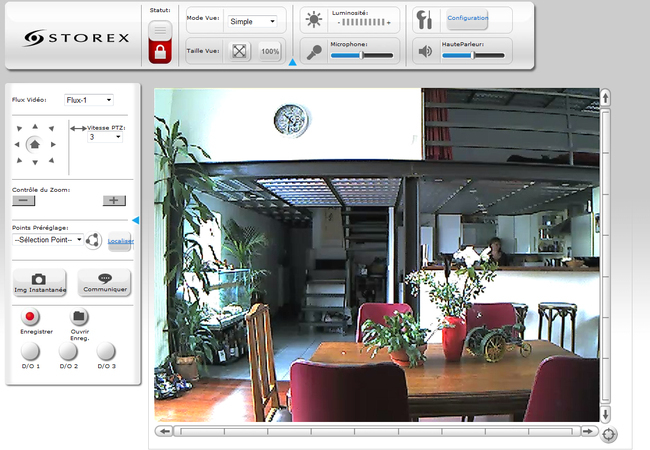Open the Flux Vidéo dropdown showing Flux-1
This screenshot has width=650, height=450.
pyautogui.click(x=89, y=100)
